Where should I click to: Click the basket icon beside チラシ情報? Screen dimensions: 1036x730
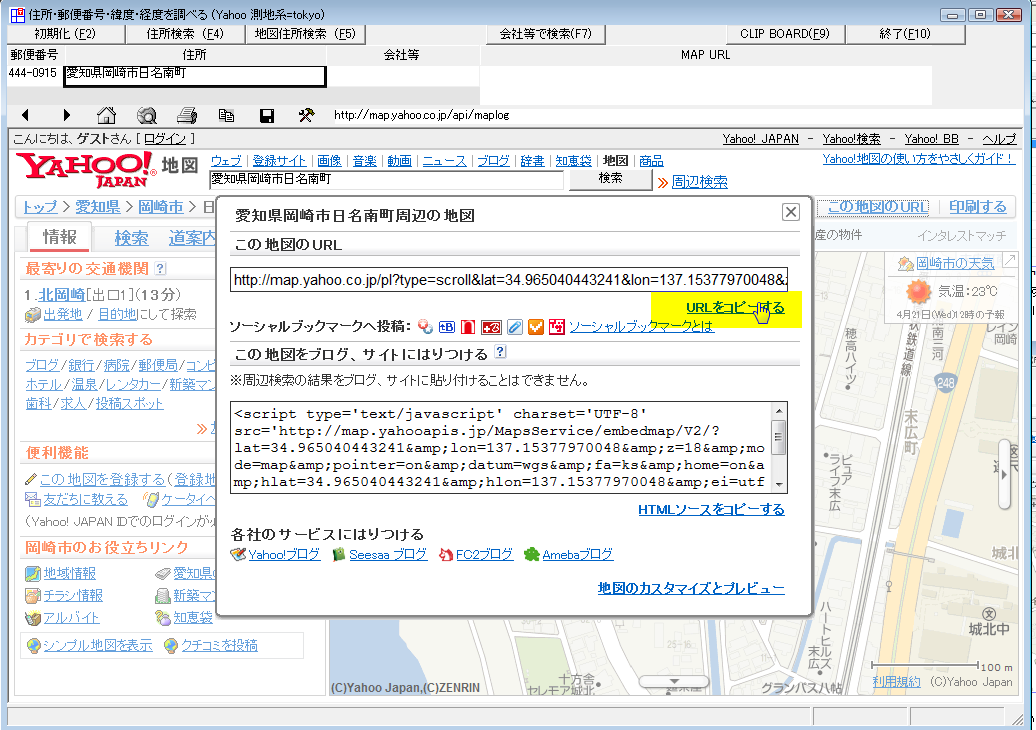[x=33, y=596]
